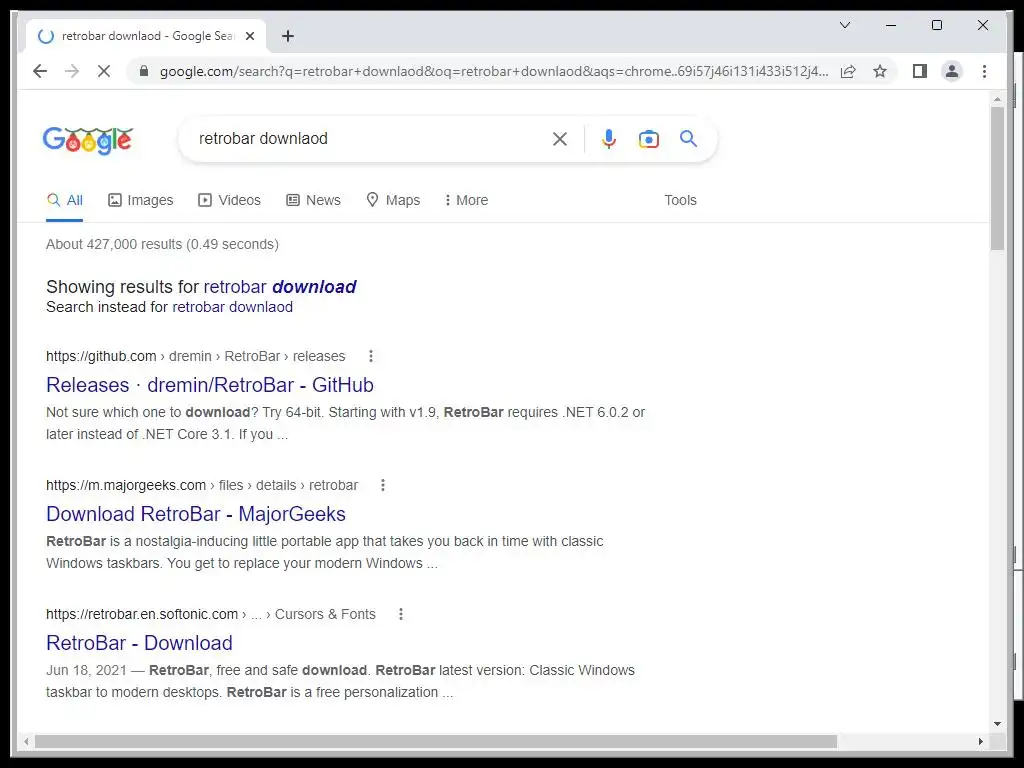Click the scroll down arrow
The height and width of the screenshot is (768, 1024).
click(997, 724)
